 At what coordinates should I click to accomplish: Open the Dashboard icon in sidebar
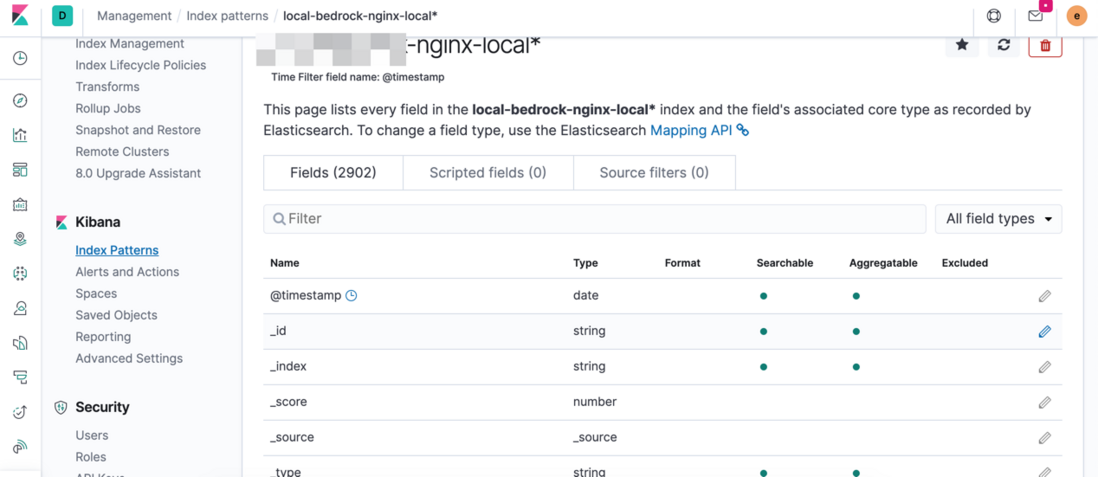pyautogui.click(x=20, y=170)
